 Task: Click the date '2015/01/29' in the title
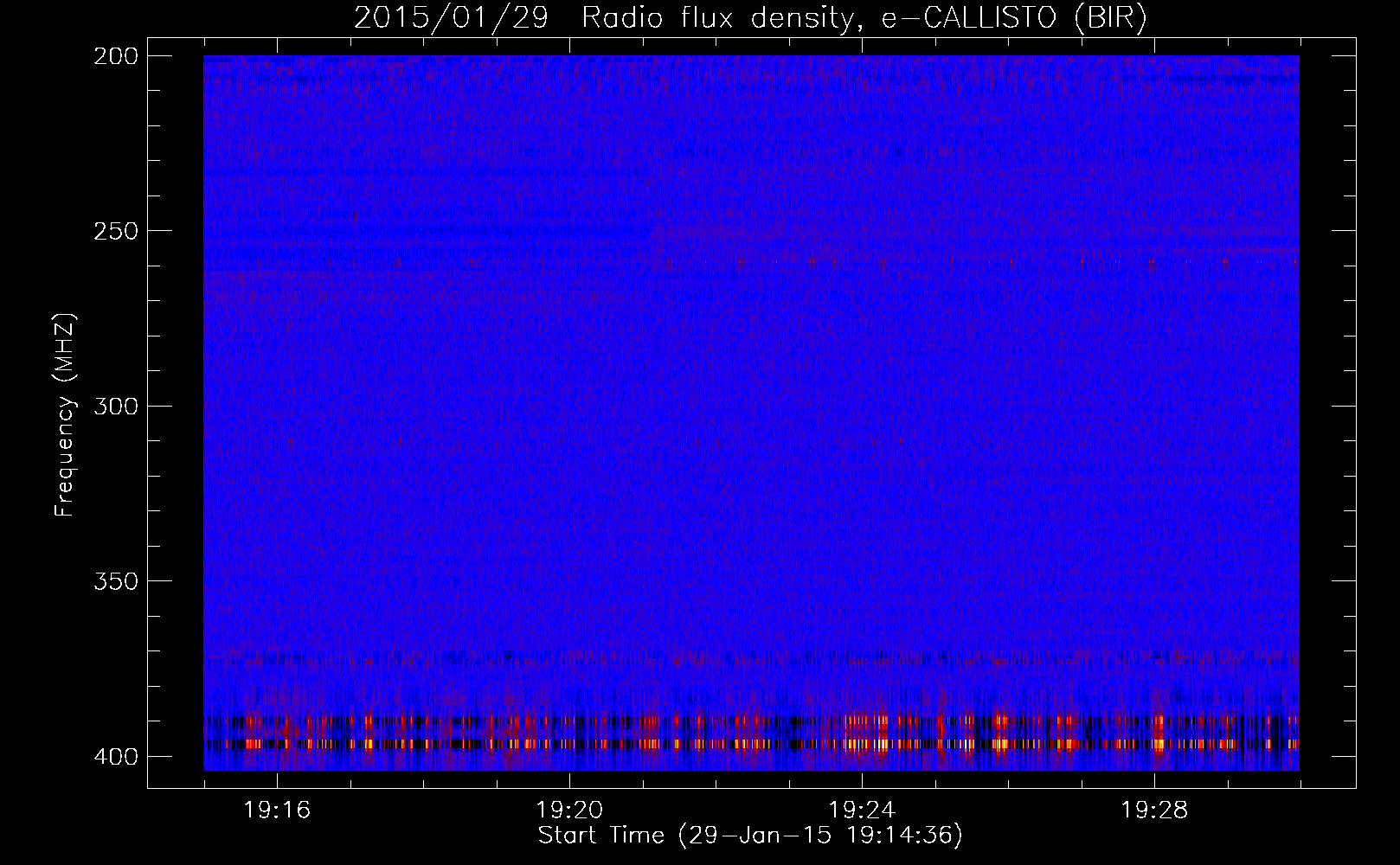coord(451,18)
